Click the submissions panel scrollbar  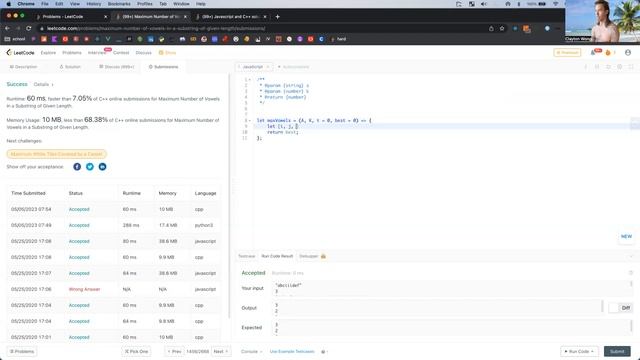coord(229,196)
